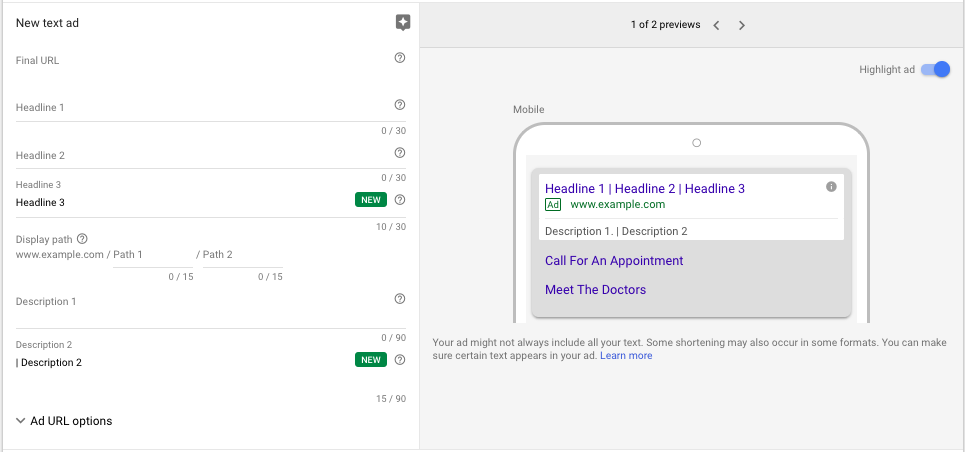The width and height of the screenshot is (965, 452).
Task: Open the info icon in ad preview
Action: point(831,187)
